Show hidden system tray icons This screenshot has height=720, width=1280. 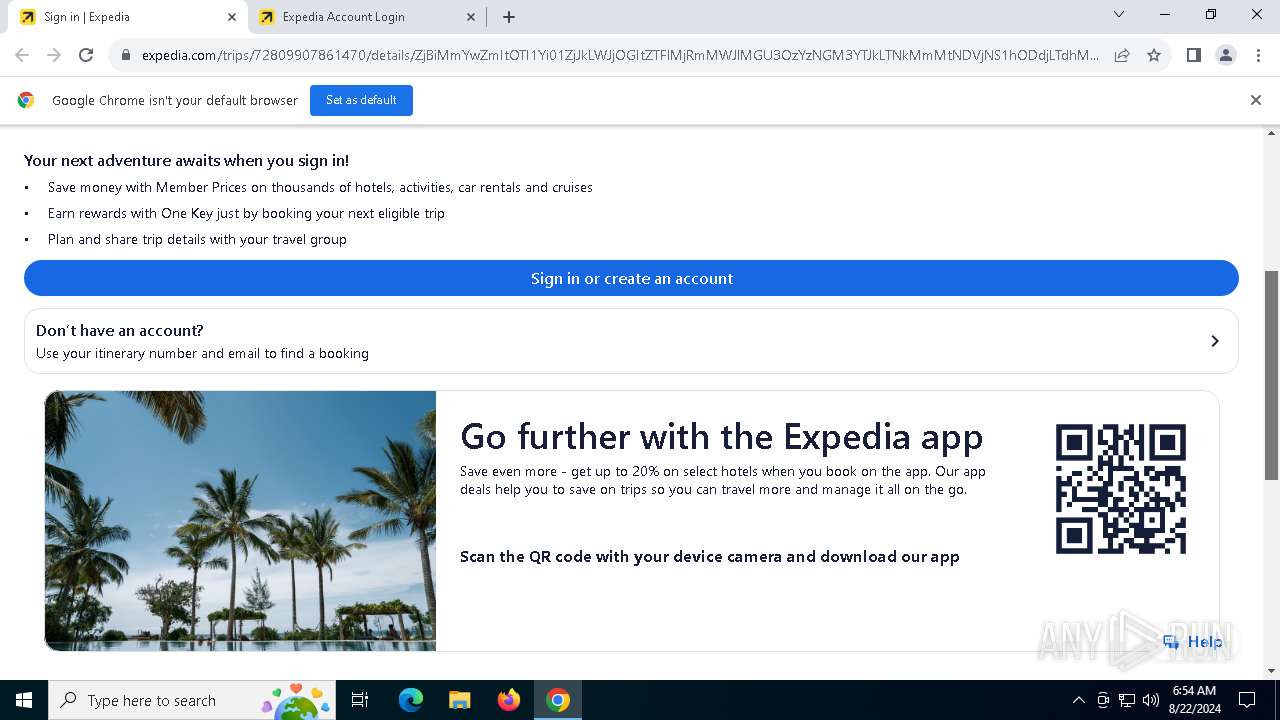(1078, 700)
